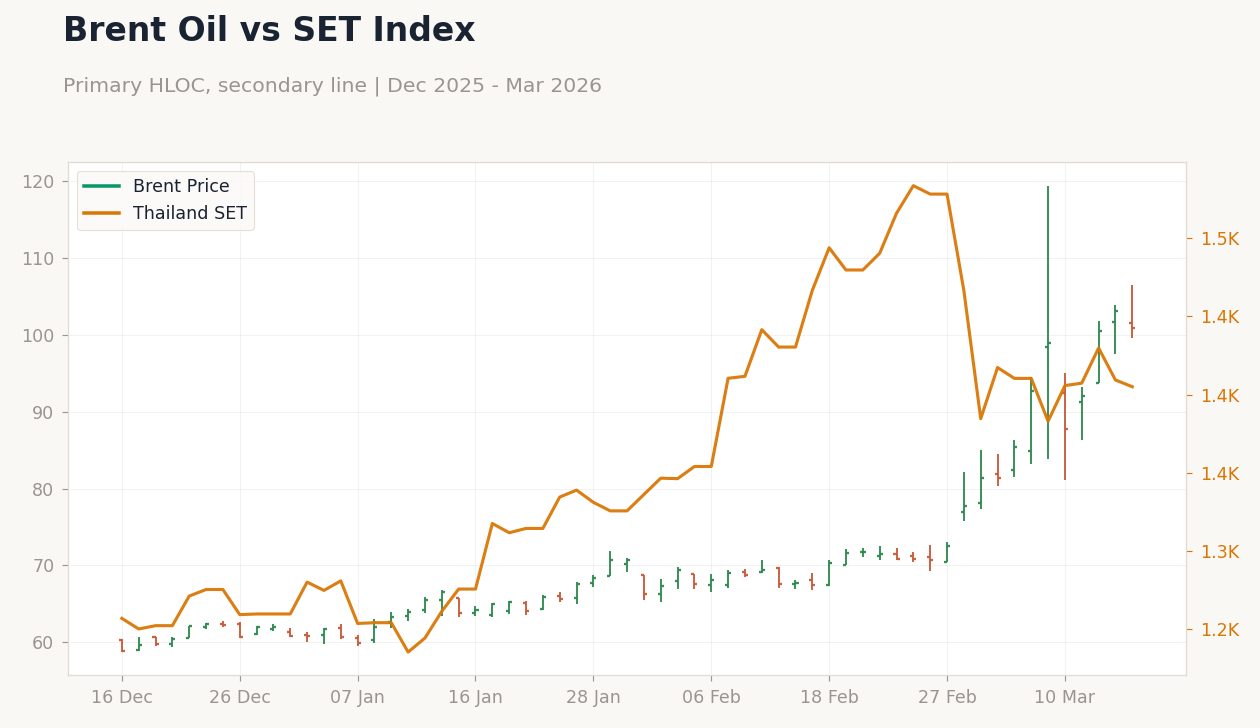
Task: Click the Thailand SET line's highest peak point
Action: [913, 185]
